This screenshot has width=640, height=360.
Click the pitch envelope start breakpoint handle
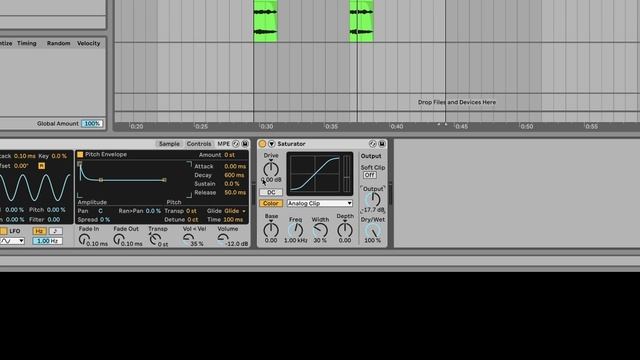click(80, 164)
